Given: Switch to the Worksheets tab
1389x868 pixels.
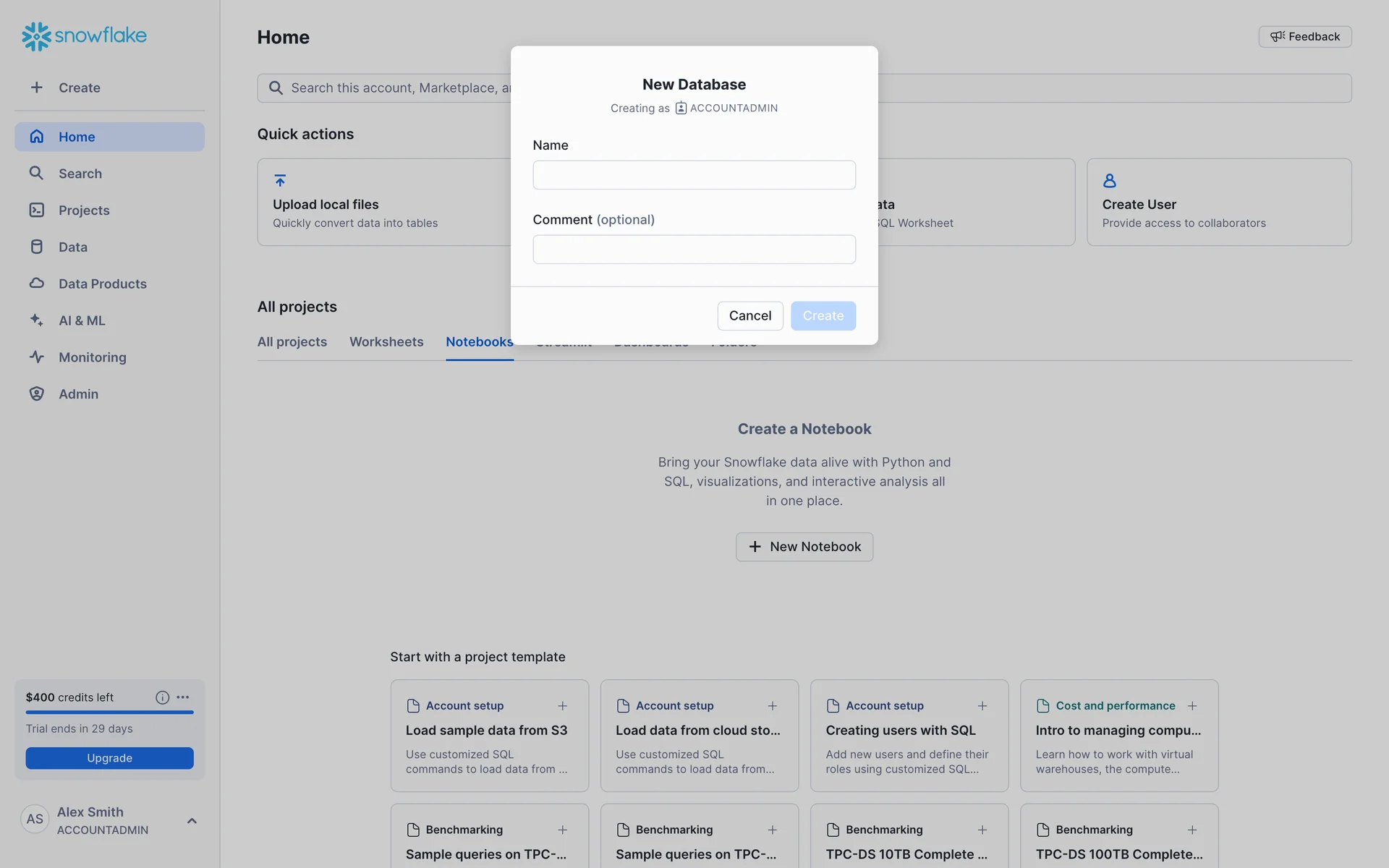Looking at the screenshot, I should (x=386, y=341).
